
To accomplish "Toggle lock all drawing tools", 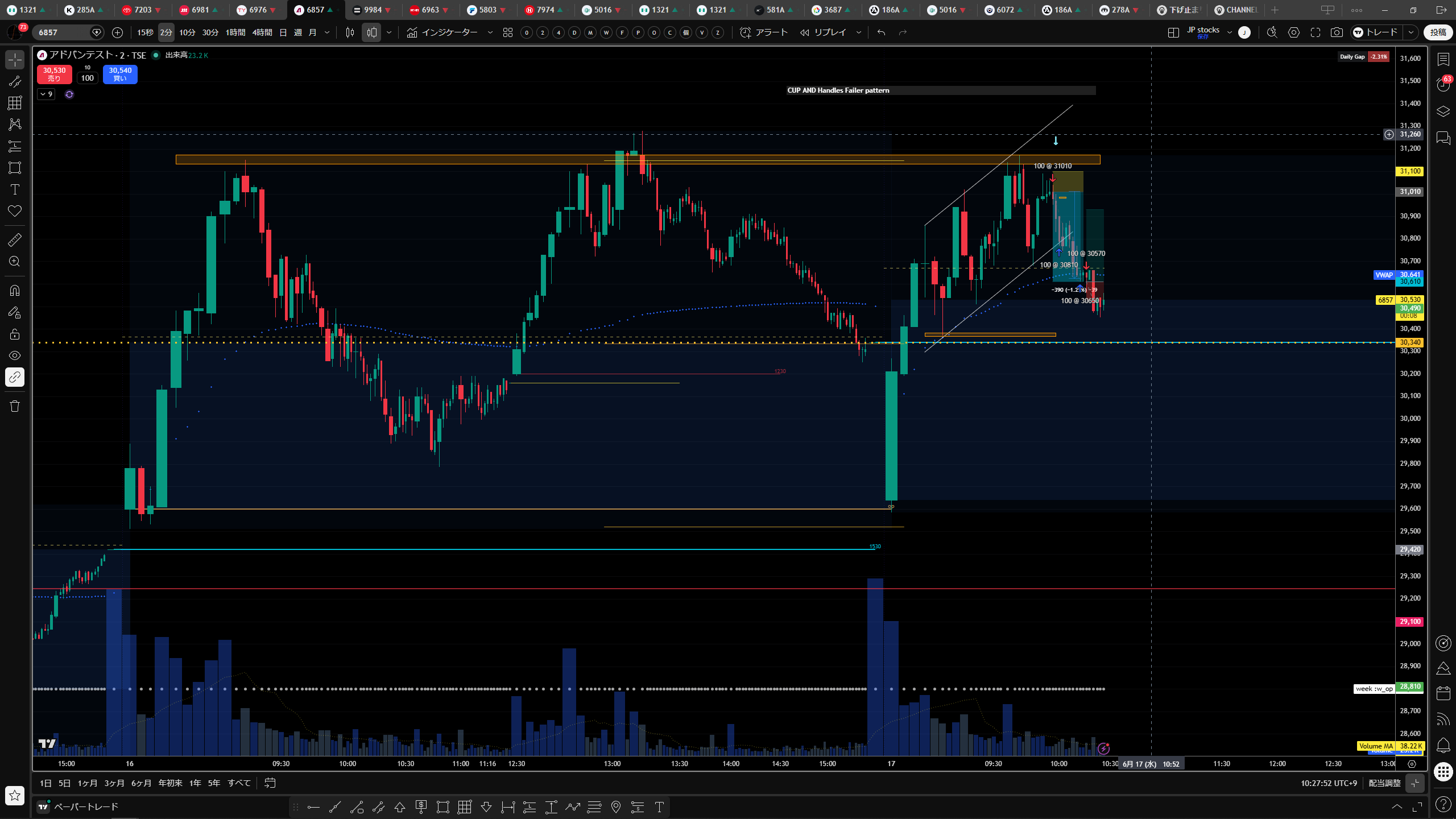I will click(15, 334).
